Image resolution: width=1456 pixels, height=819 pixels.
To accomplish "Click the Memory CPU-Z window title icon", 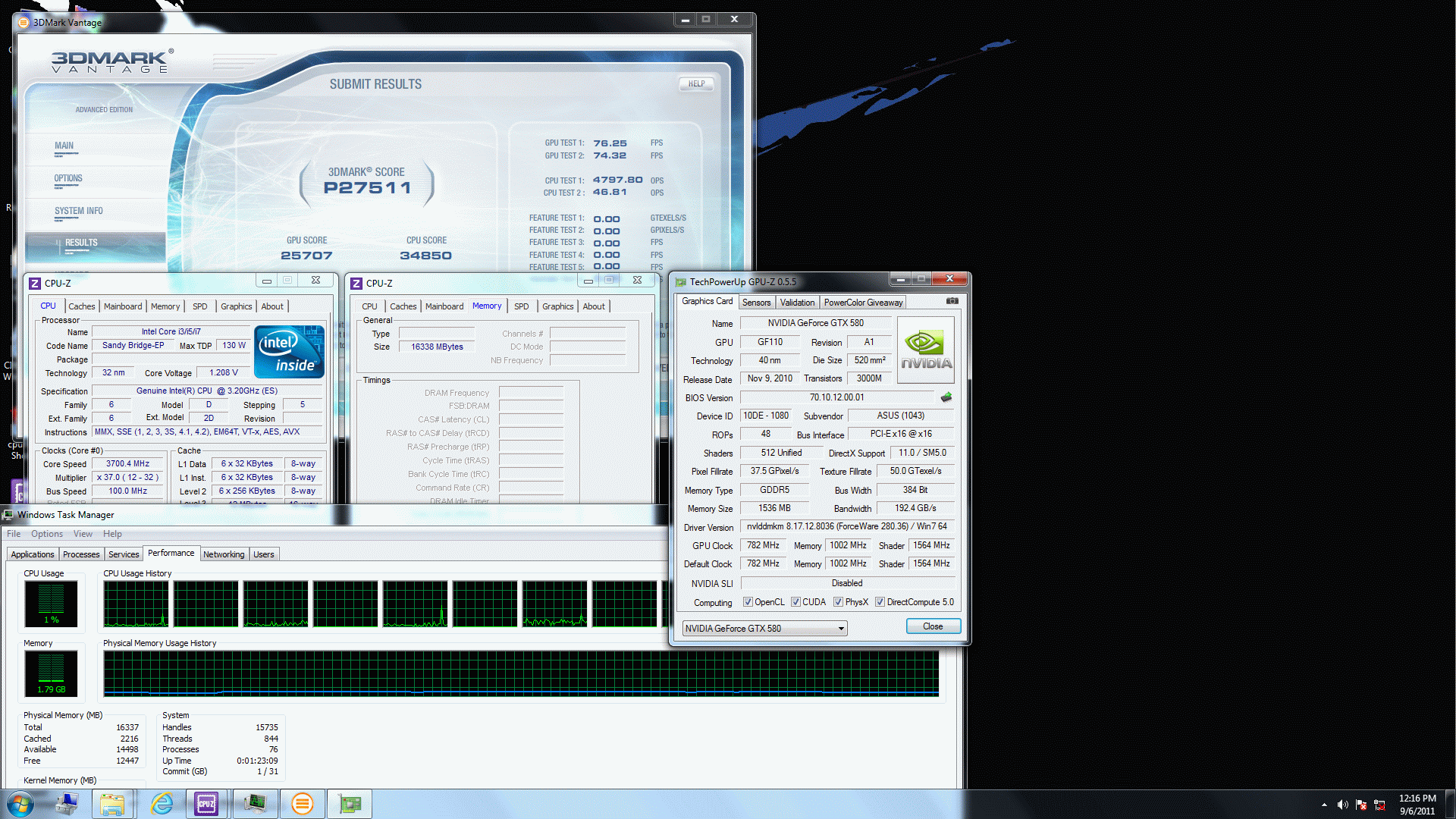I will (x=356, y=283).
